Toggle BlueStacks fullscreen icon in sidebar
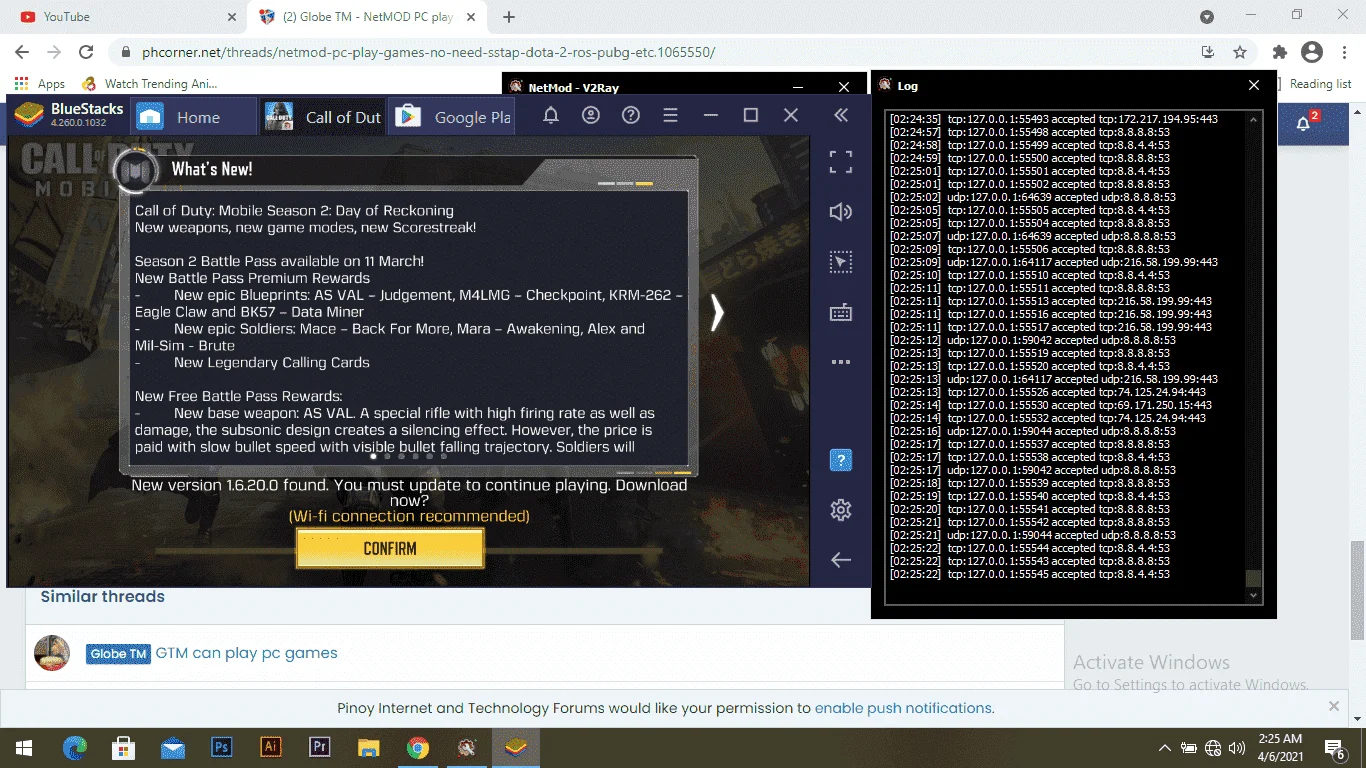Viewport: 1366px width, 768px height. (x=841, y=162)
